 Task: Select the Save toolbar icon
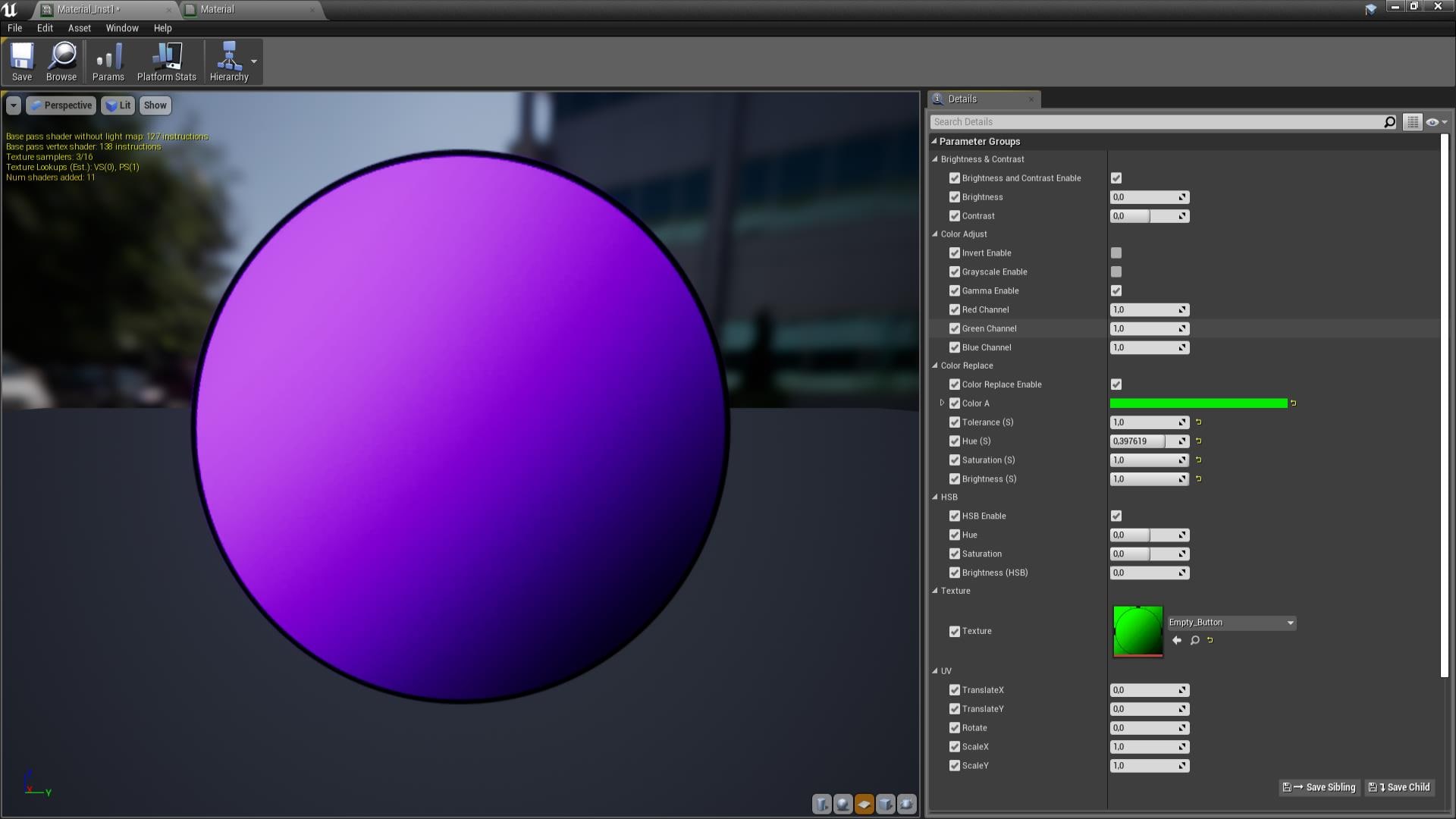tap(22, 61)
